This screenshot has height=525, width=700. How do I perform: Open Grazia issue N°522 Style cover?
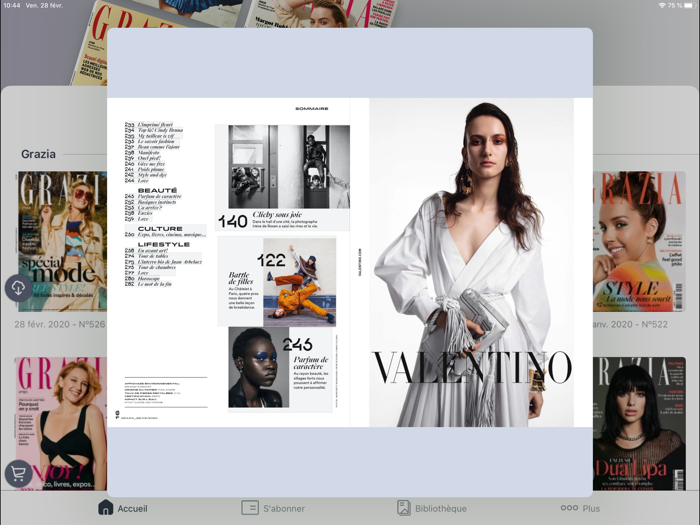[639, 241]
